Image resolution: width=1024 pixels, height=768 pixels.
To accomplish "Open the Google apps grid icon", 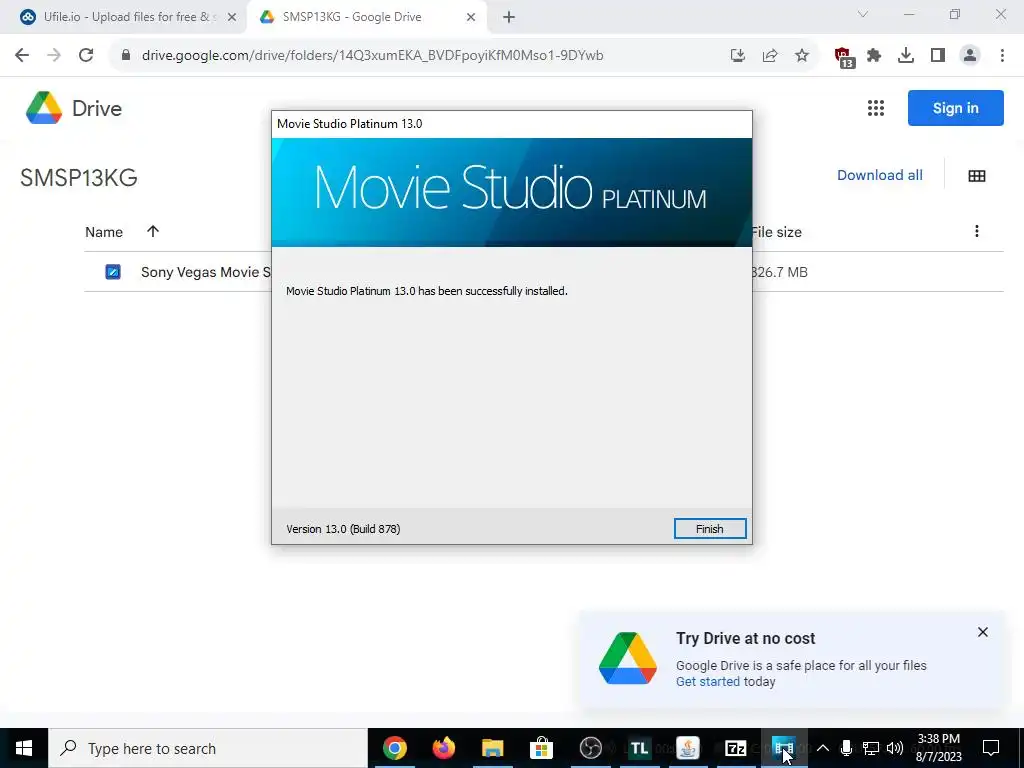I will point(875,108).
